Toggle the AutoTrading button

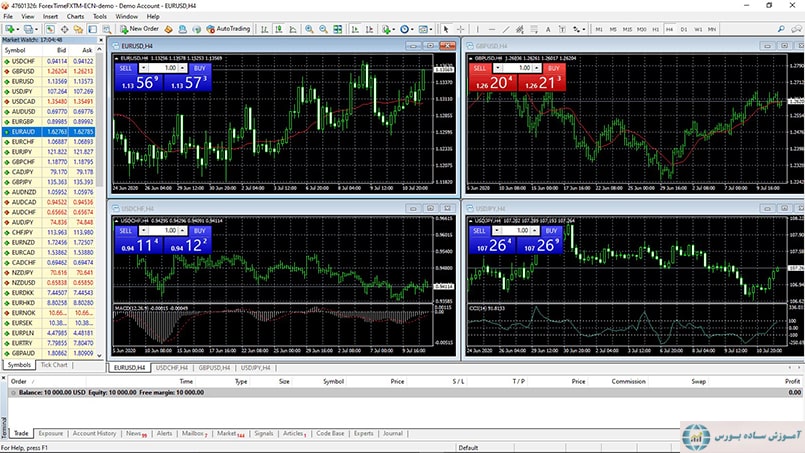point(232,29)
